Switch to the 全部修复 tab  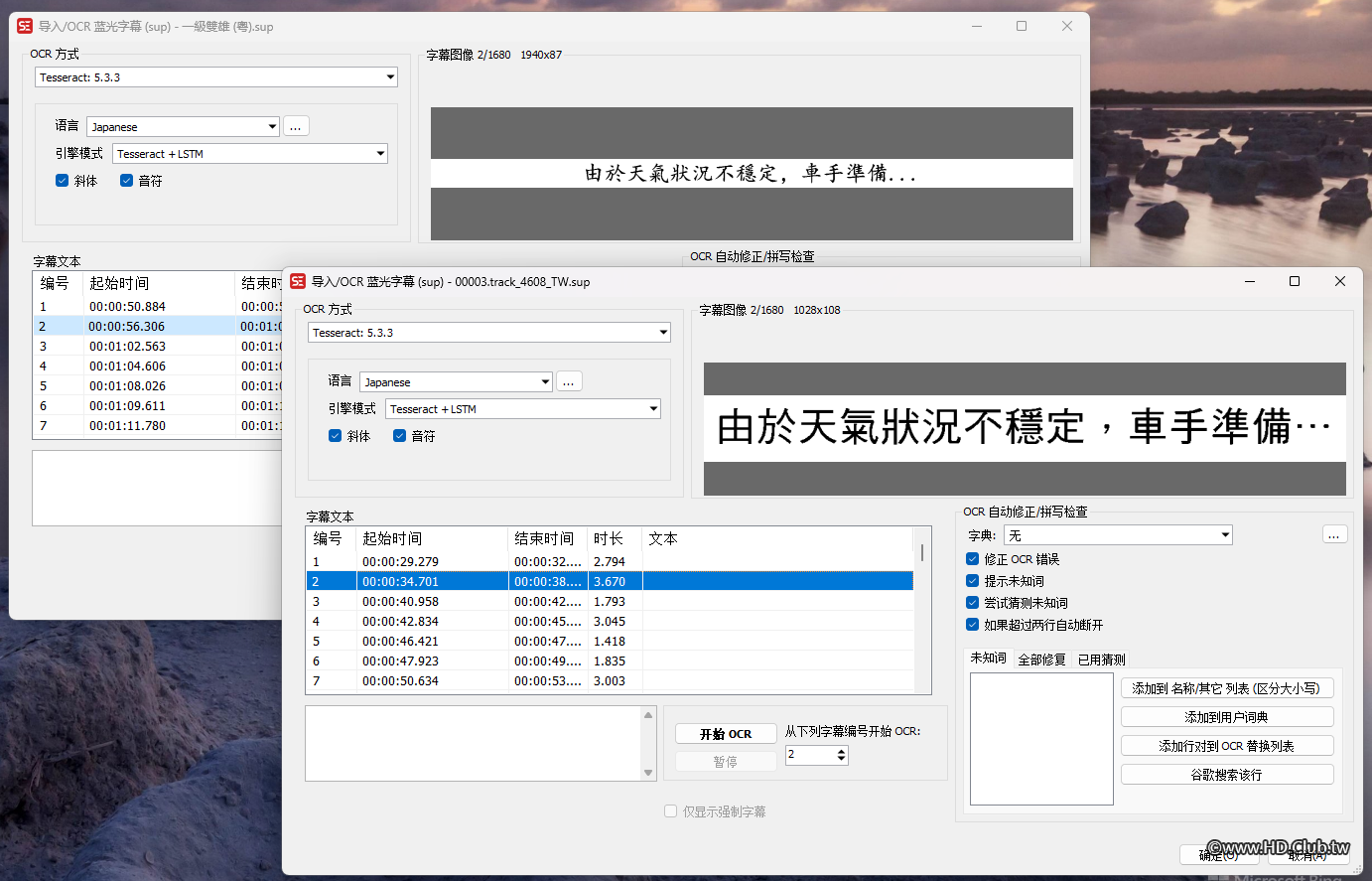coord(1041,658)
